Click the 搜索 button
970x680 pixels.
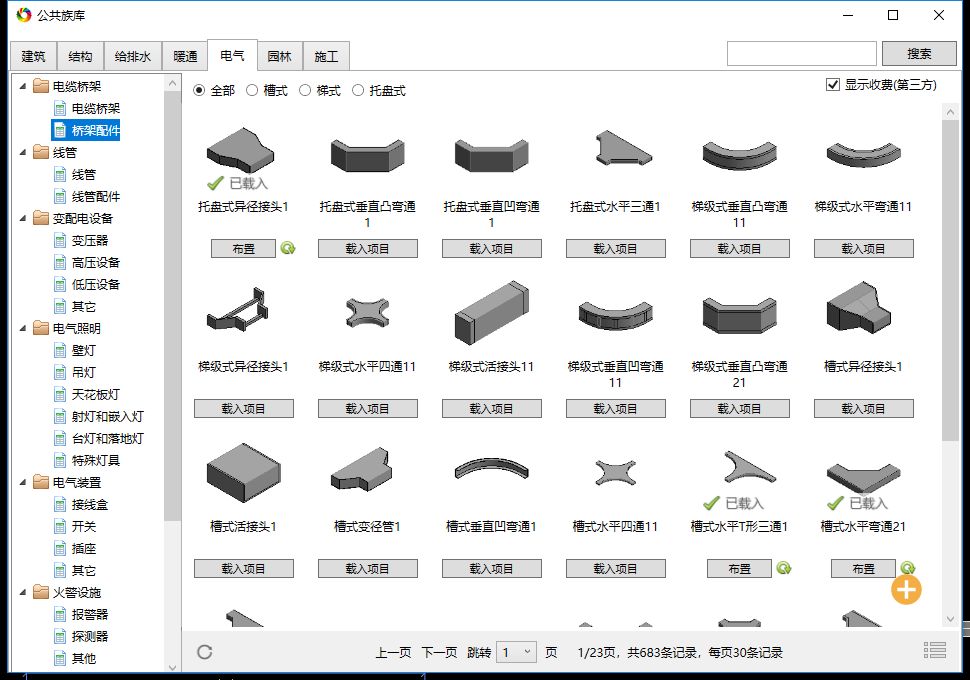919,54
